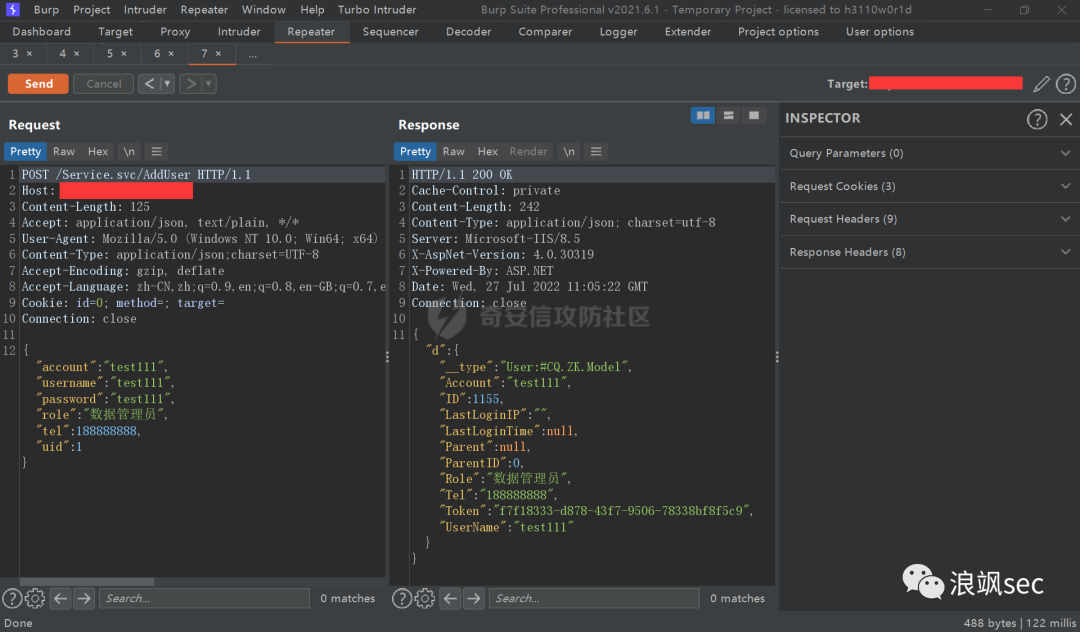
Task: Go to next response search match
Action: [474, 598]
